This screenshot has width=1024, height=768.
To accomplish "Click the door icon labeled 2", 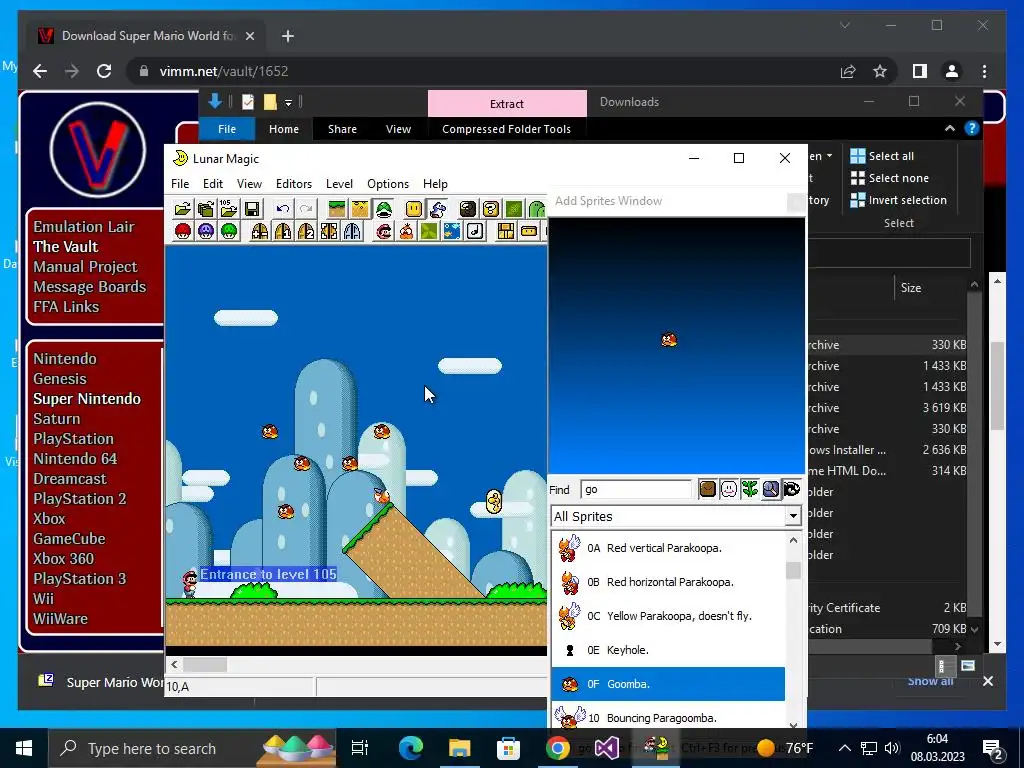I will click(306, 231).
